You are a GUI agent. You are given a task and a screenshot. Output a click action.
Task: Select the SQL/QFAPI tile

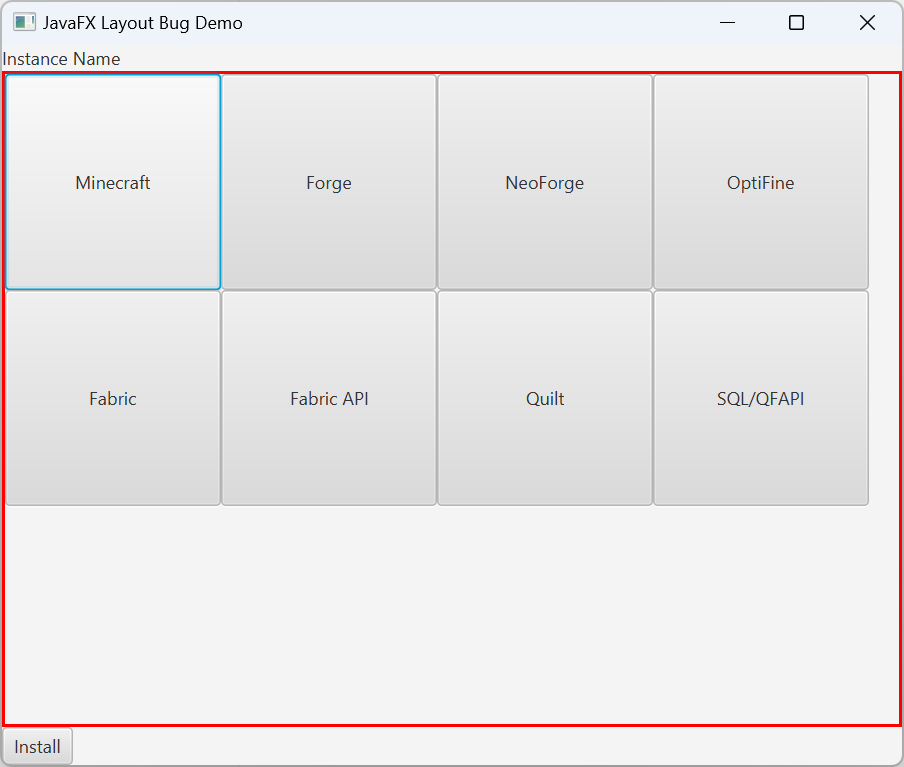[761, 398]
